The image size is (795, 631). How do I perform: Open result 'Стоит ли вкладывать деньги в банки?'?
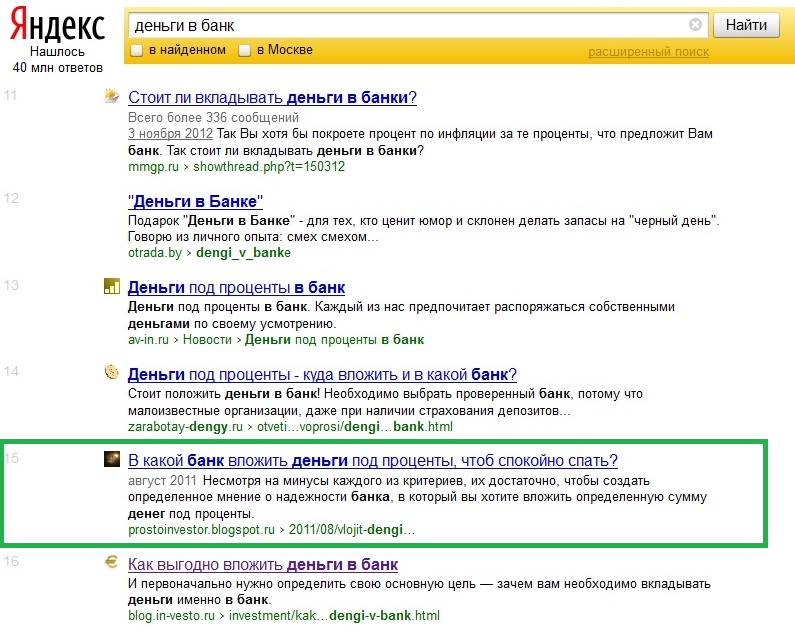[x=272, y=97]
